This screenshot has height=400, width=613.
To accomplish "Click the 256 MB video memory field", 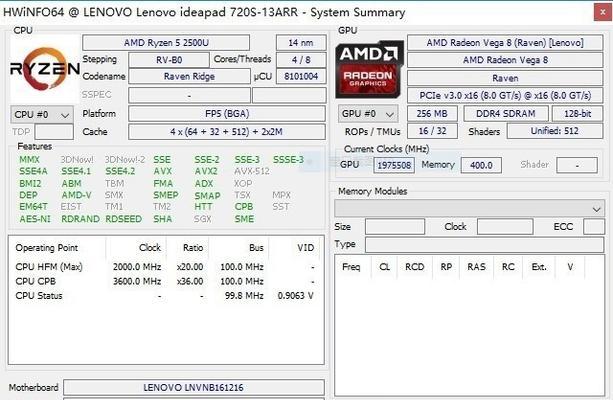I will (432, 114).
